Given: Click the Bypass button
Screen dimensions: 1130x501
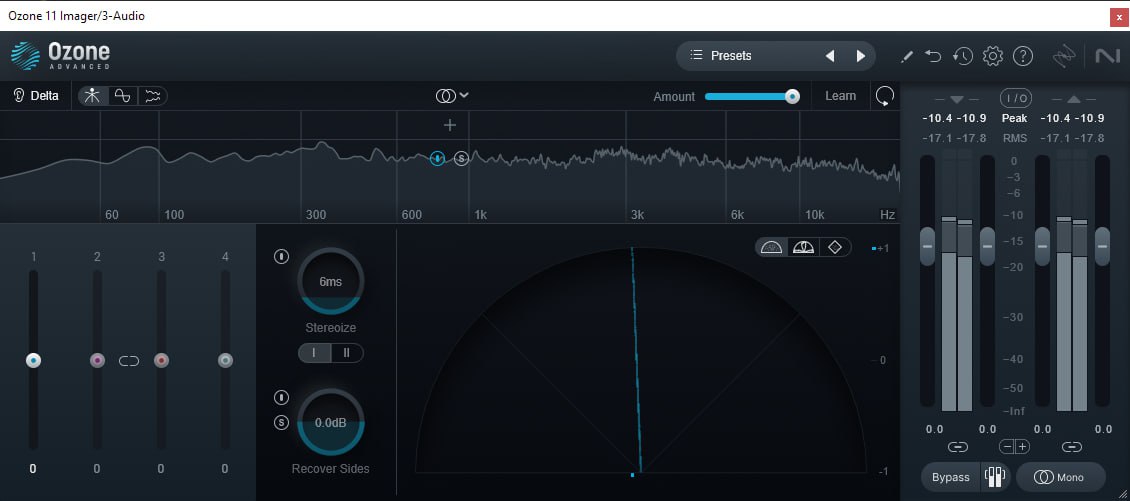Looking at the screenshot, I should click(x=950, y=477).
